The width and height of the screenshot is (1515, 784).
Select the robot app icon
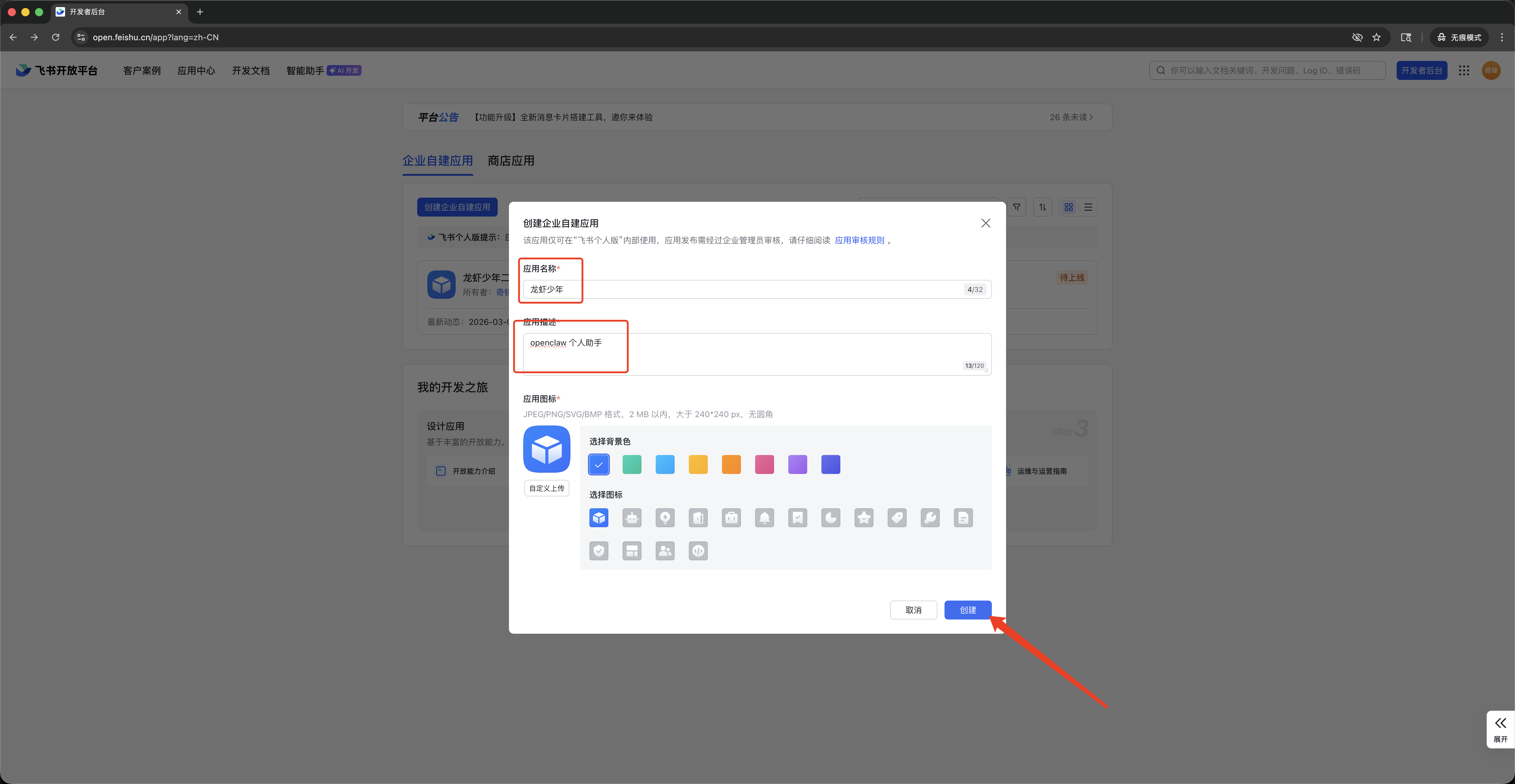tap(632, 517)
